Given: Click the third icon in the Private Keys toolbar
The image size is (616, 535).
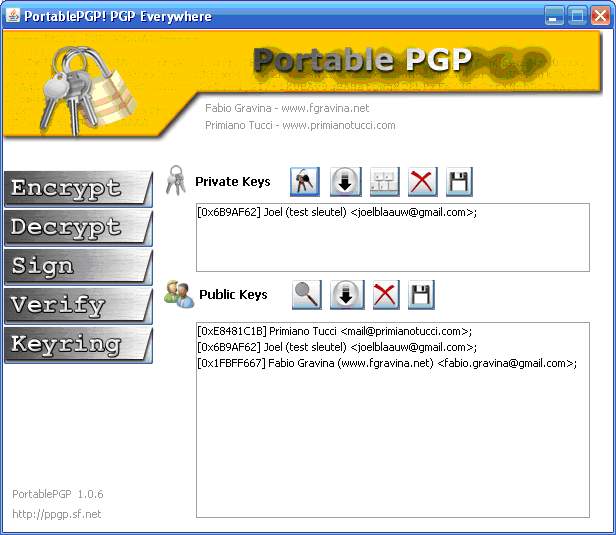Looking at the screenshot, I should point(385,182).
